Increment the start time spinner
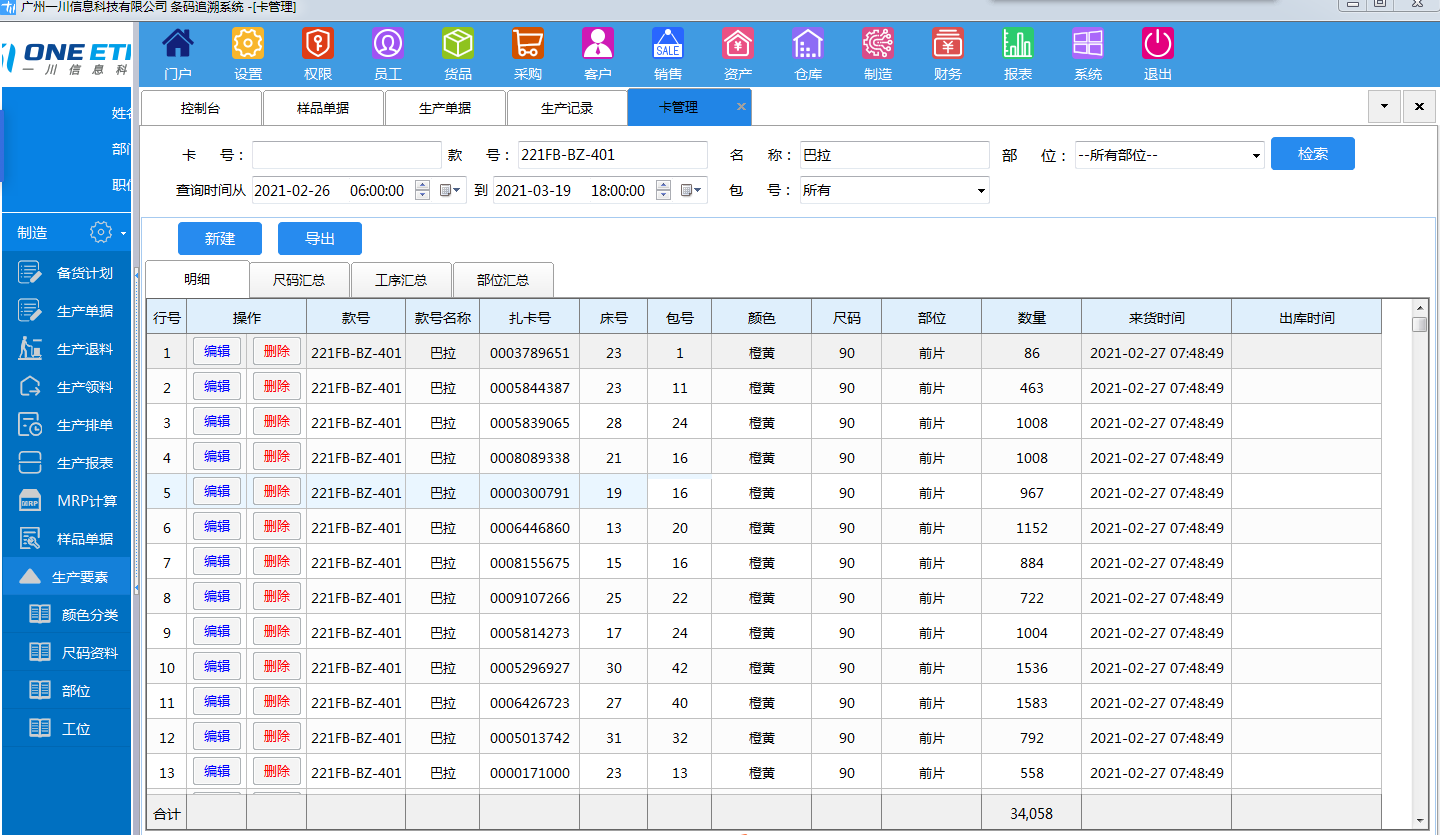This screenshot has height=835, width=1440. (422, 184)
